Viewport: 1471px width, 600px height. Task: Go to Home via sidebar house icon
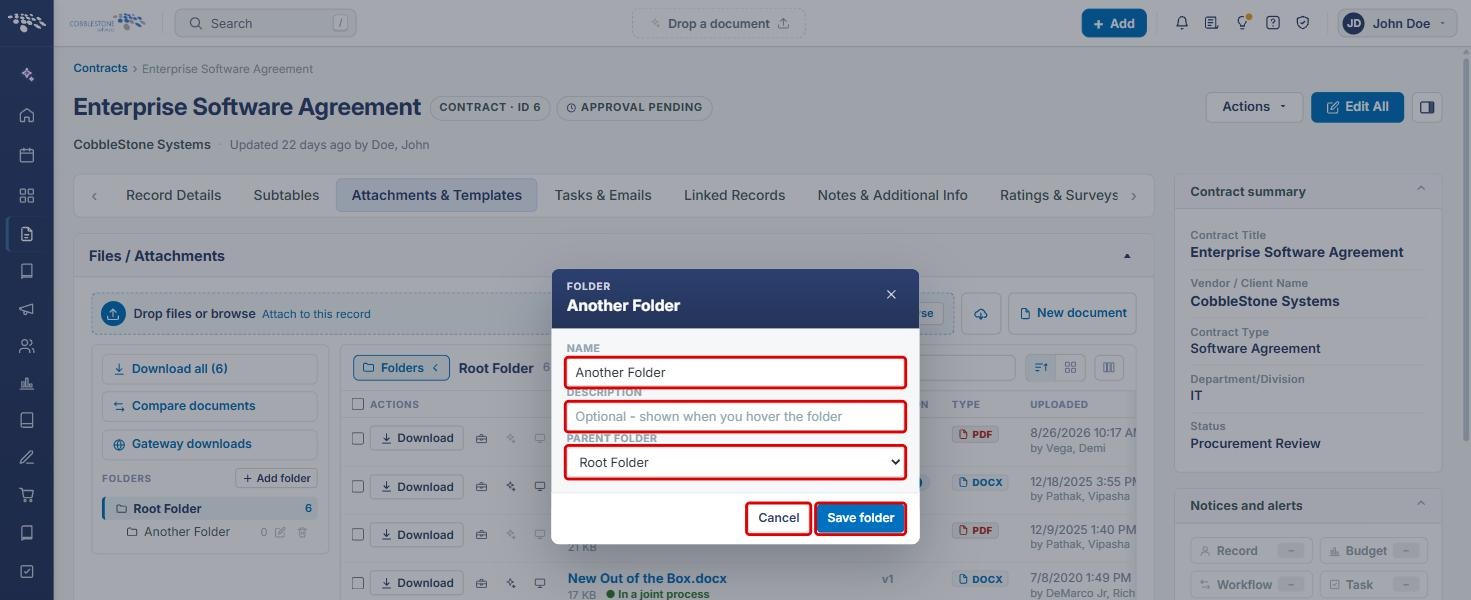pyautogui.click(x=27, y=115)
